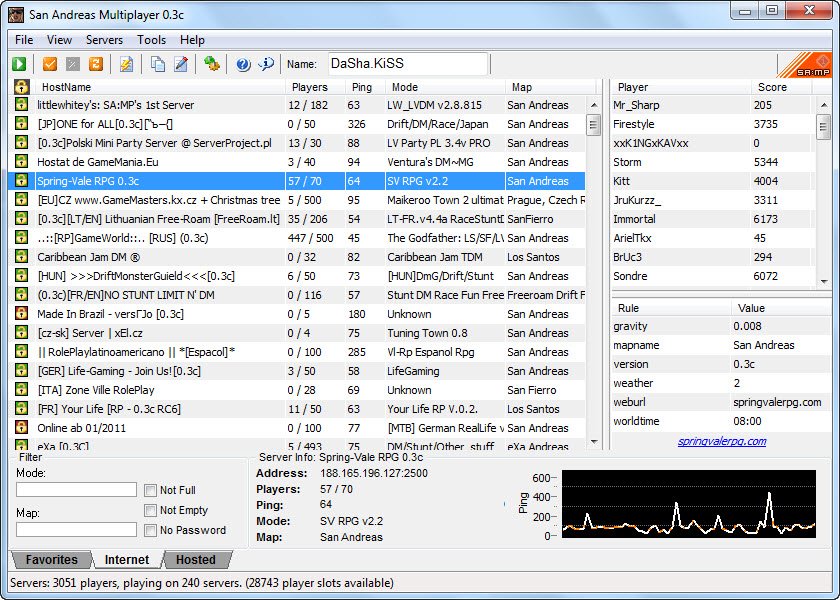Sort servers by the Map column header

(x=550, y=87)
